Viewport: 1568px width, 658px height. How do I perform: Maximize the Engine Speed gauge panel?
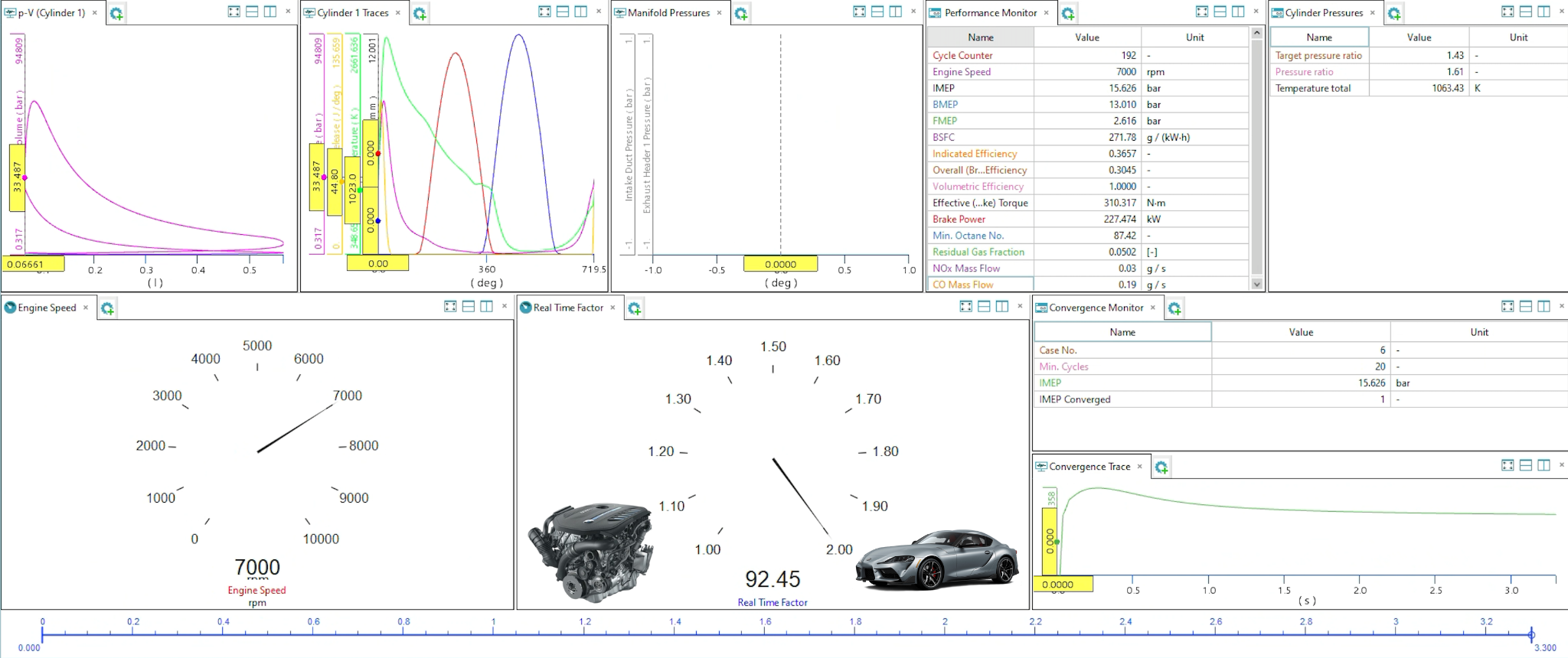click(x=450, y=306)
